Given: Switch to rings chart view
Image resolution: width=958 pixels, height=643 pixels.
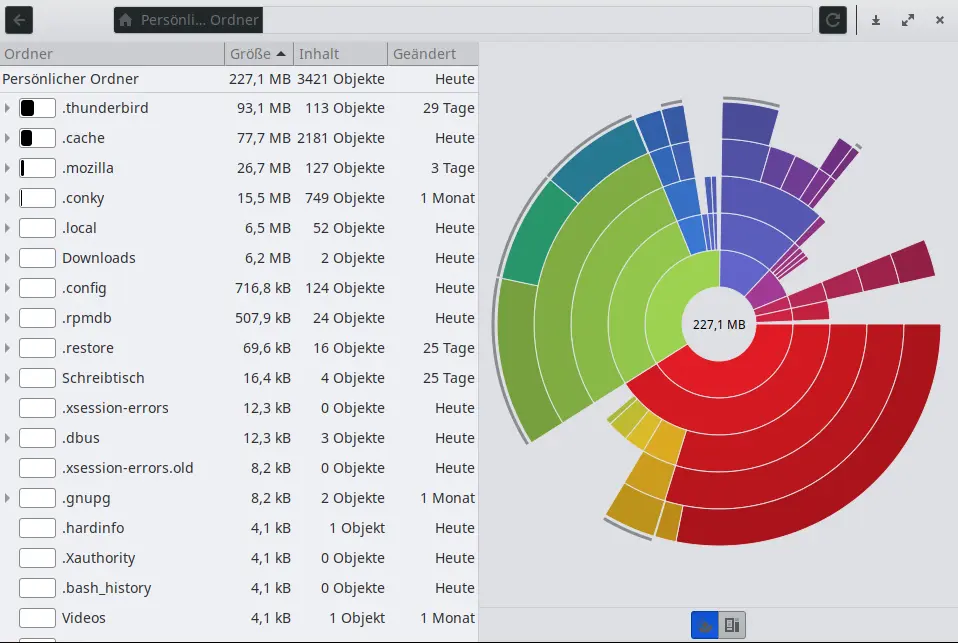Looking at the screenshot, I should click(x=705, y=625).
